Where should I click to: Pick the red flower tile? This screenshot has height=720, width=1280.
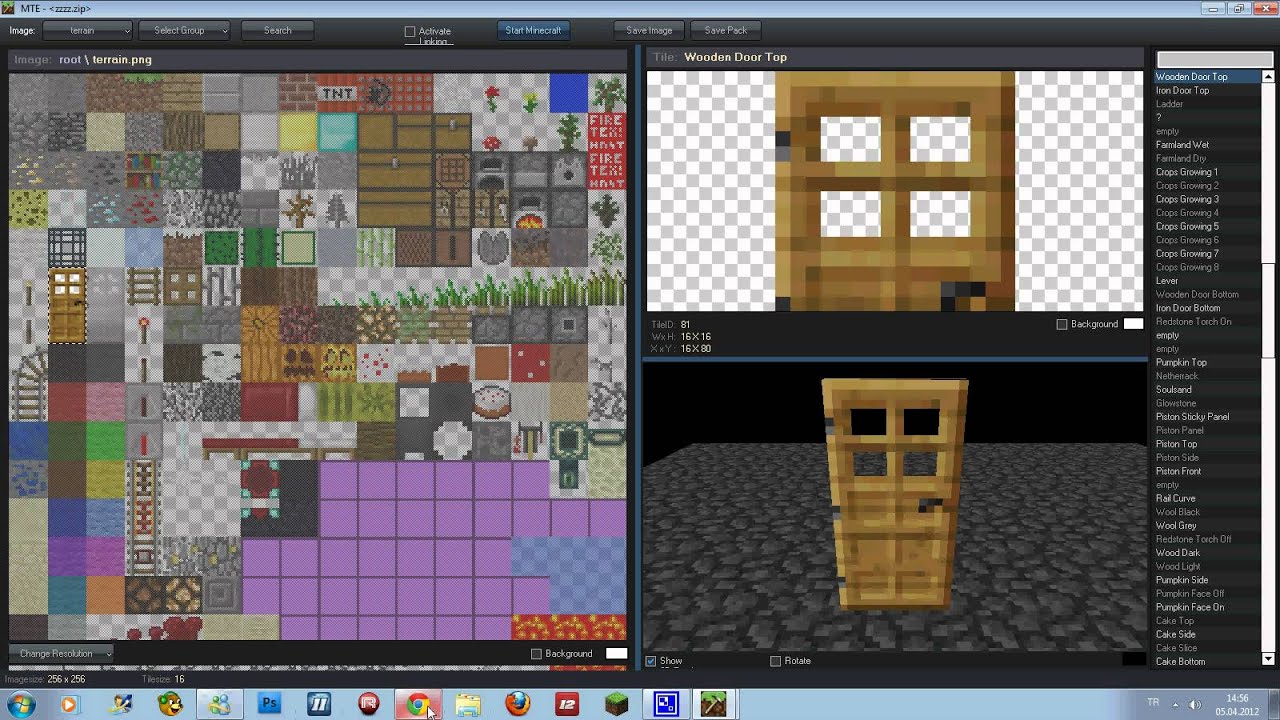pos(490,93)
